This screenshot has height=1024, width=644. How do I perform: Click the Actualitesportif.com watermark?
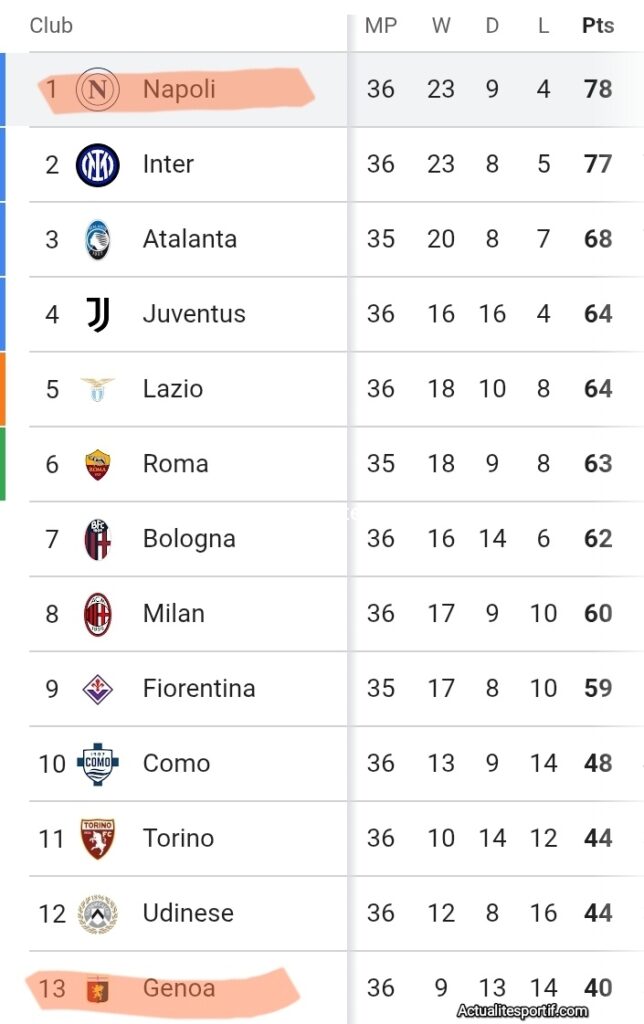tap(523, 1010)
